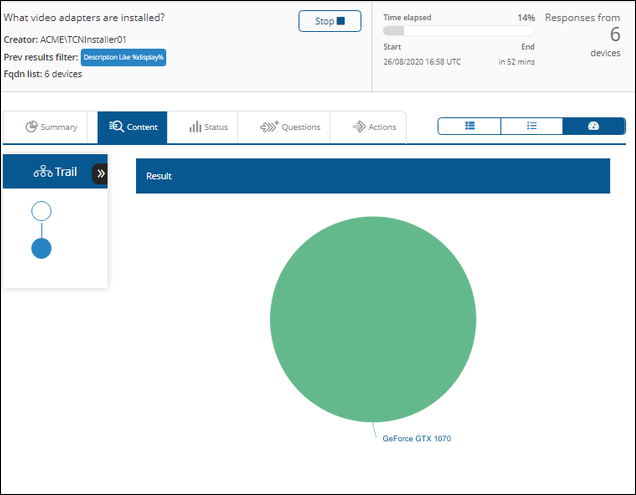The image size is (636, 495).
Task: Switch to list view icon
Action: pyautogui.click(x=532, y=126)
